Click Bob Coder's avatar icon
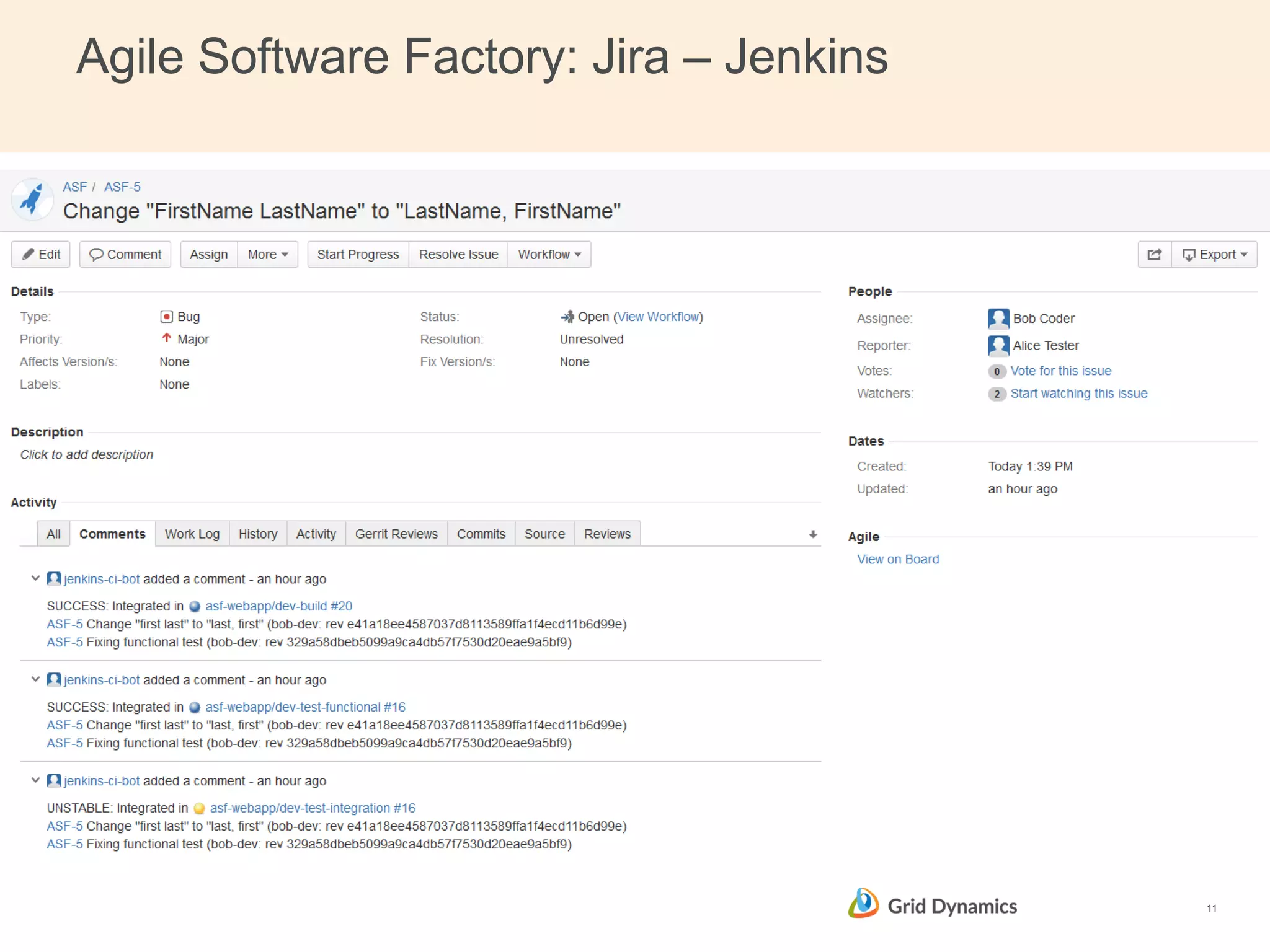Viewport: 1270px width, 952px height. tap(998, 319)
